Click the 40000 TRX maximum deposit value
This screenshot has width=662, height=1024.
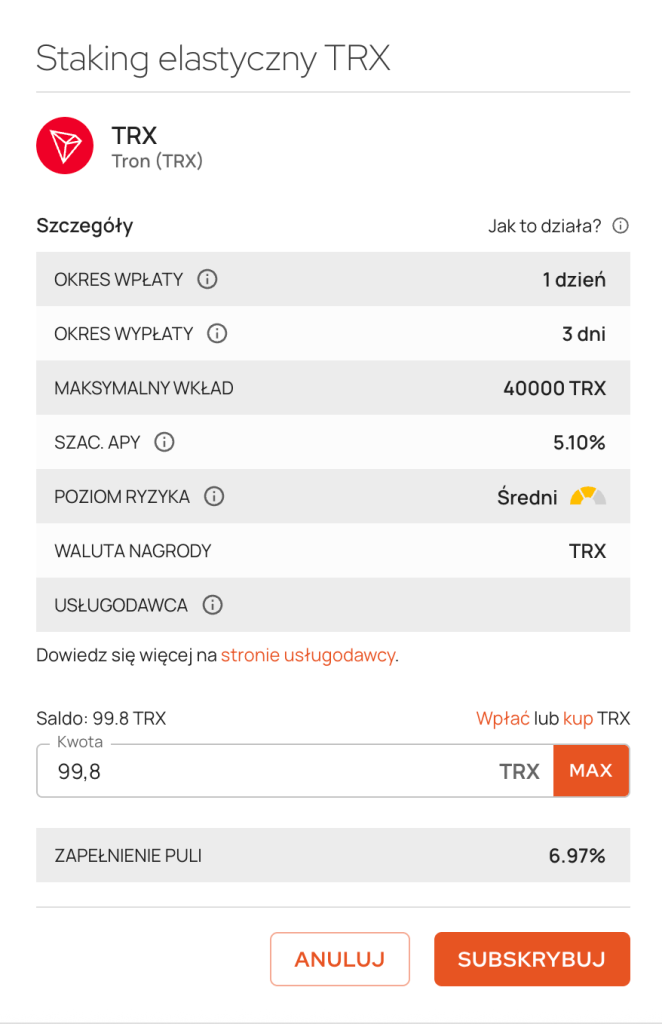554,388
